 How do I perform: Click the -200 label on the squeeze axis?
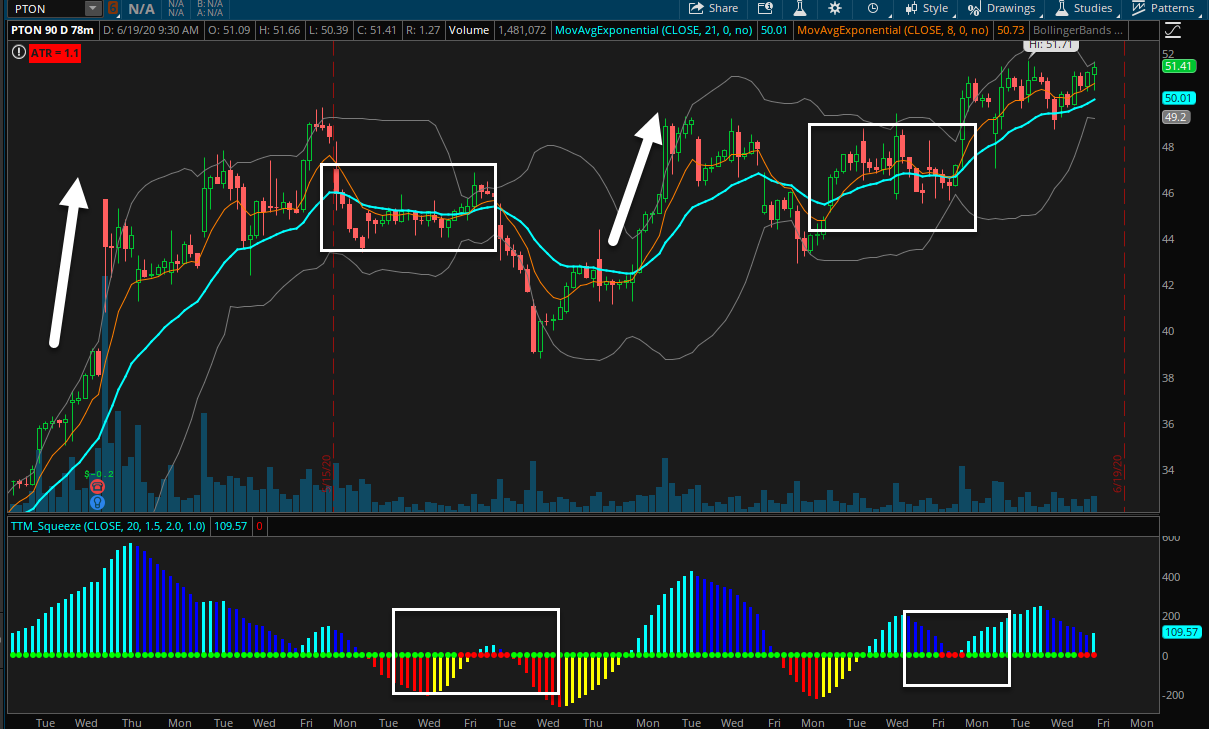pyautogui.click(x=1172, y=695)
